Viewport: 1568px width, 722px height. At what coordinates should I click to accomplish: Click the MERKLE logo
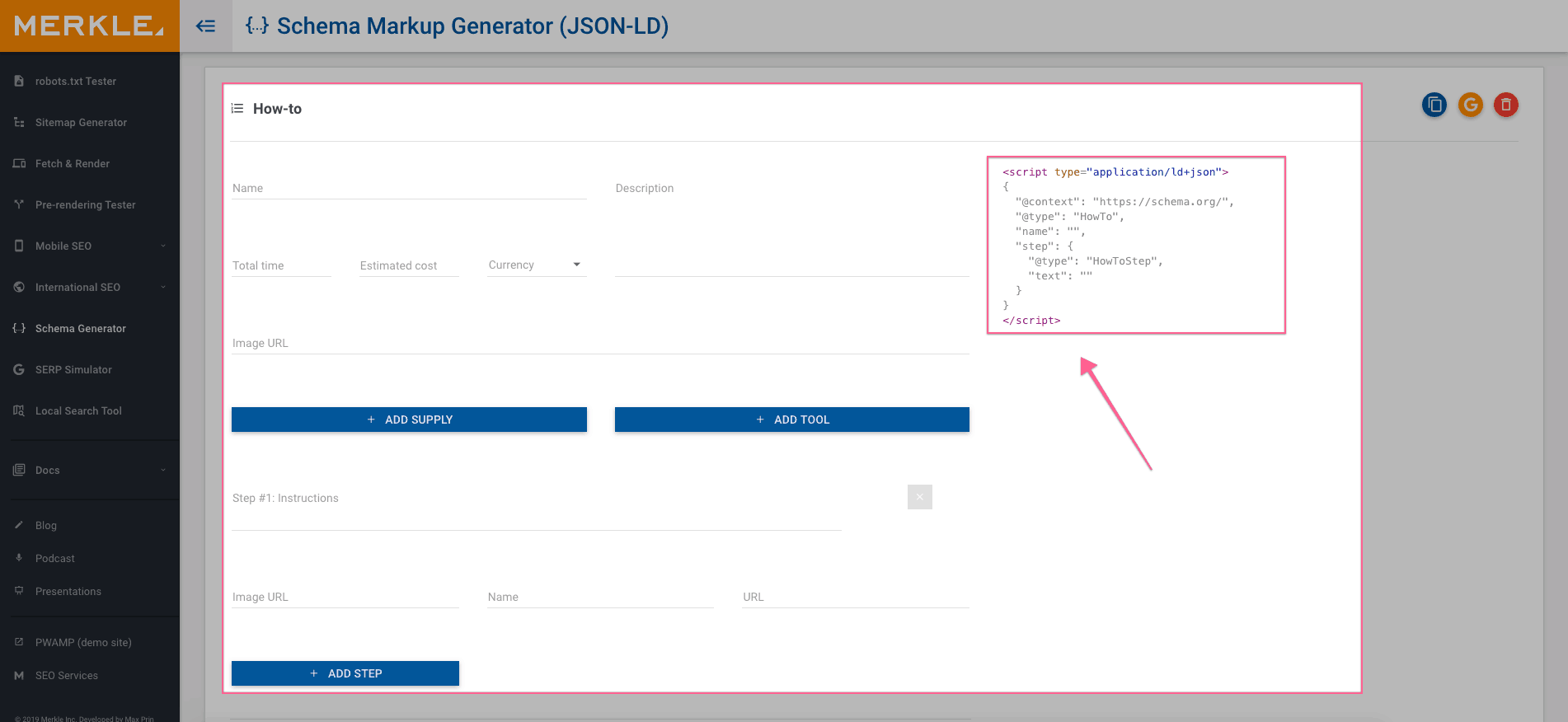89,26
